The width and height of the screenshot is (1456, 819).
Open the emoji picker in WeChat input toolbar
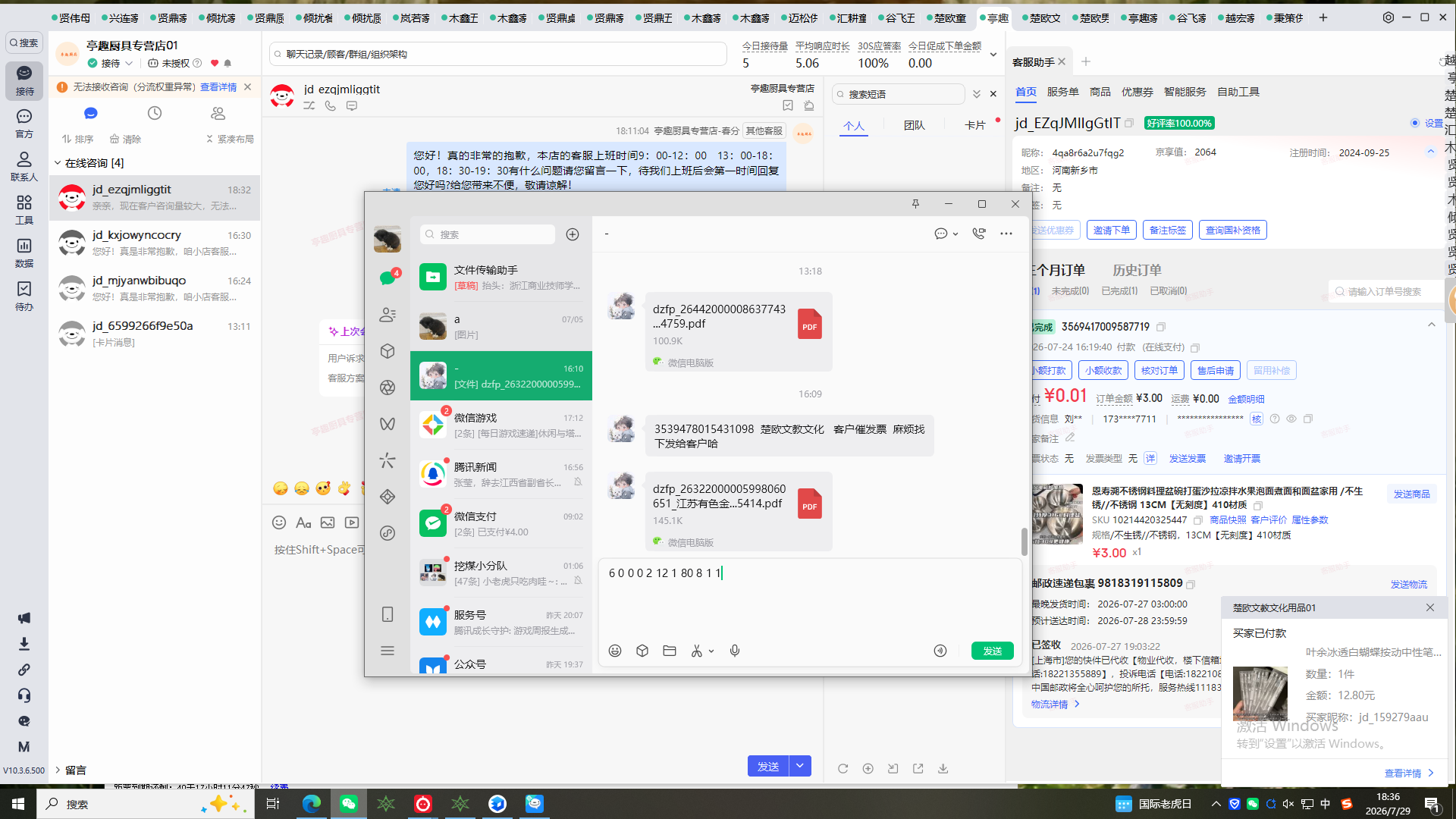pyautogui.click(x=615, y=651)
